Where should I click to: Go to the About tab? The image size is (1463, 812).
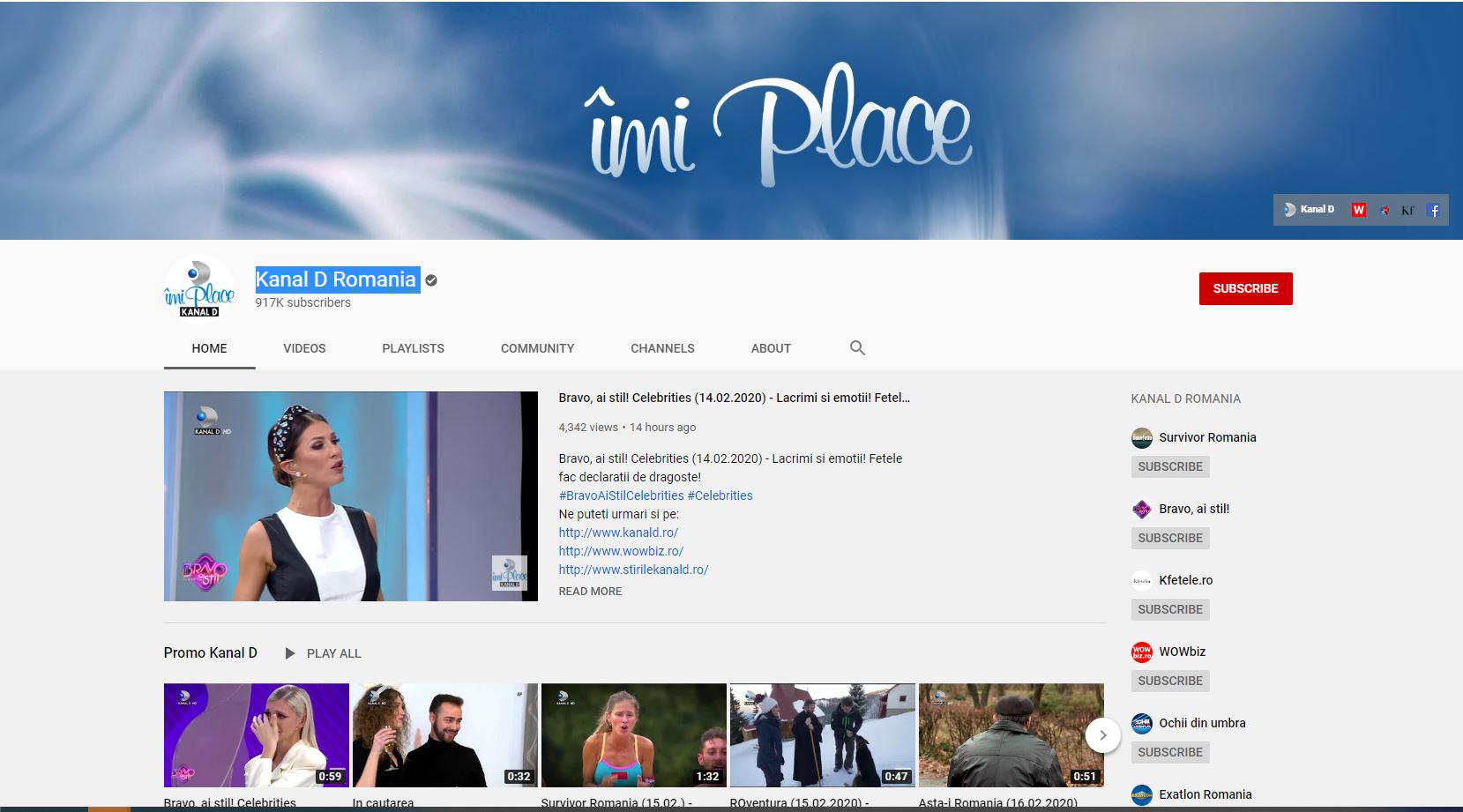pos(771,348)
